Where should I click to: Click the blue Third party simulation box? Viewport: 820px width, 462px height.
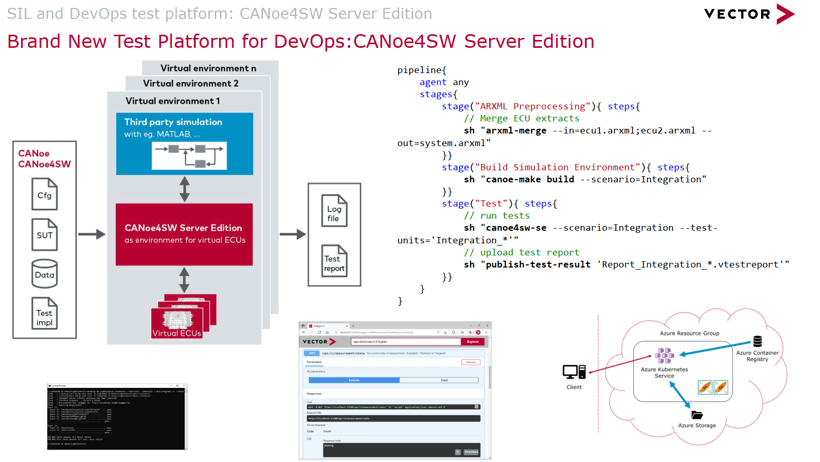point(185,143)
